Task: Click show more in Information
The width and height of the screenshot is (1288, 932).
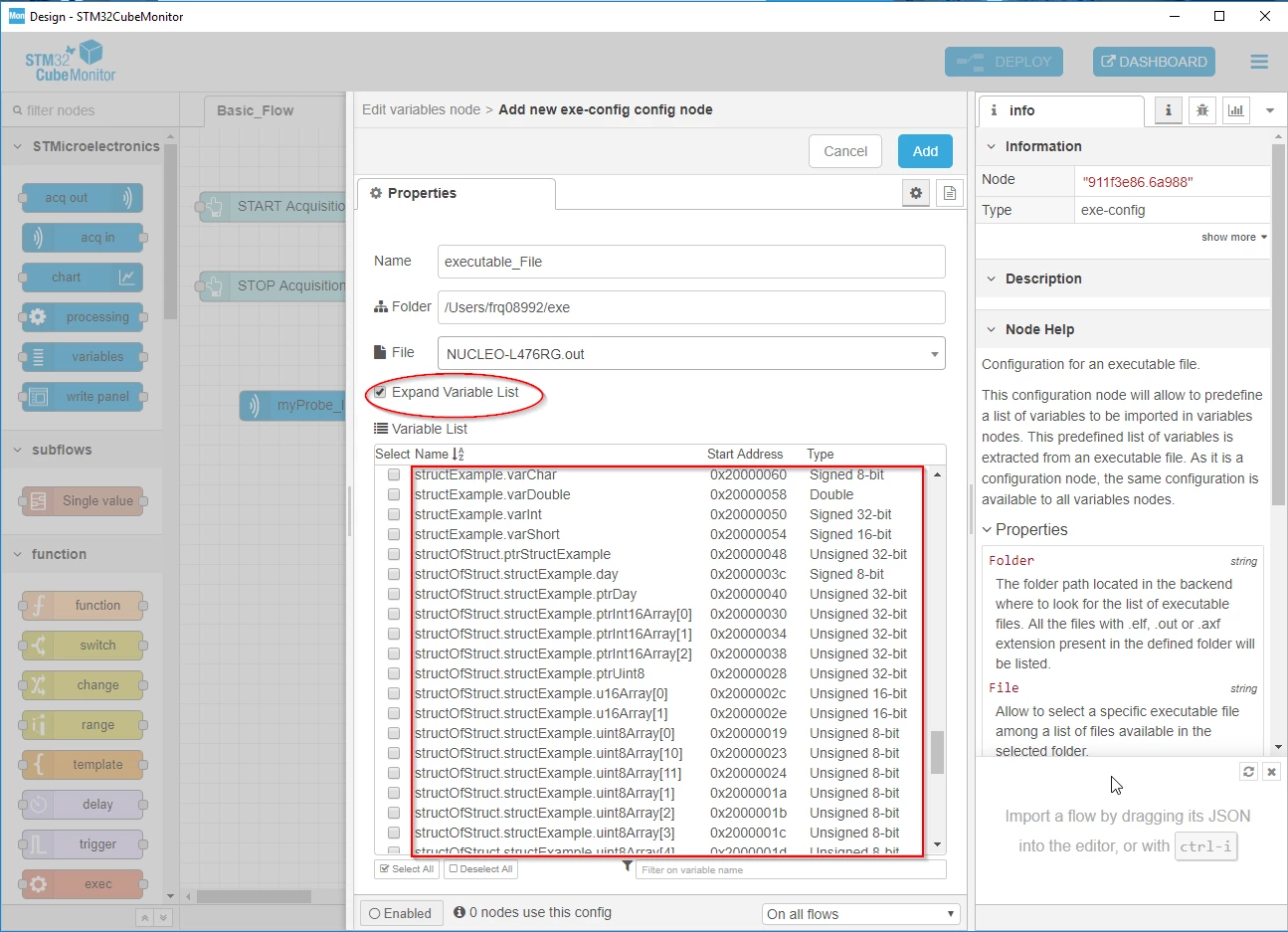Action: pyautogui.click(x=1234, y=237)
